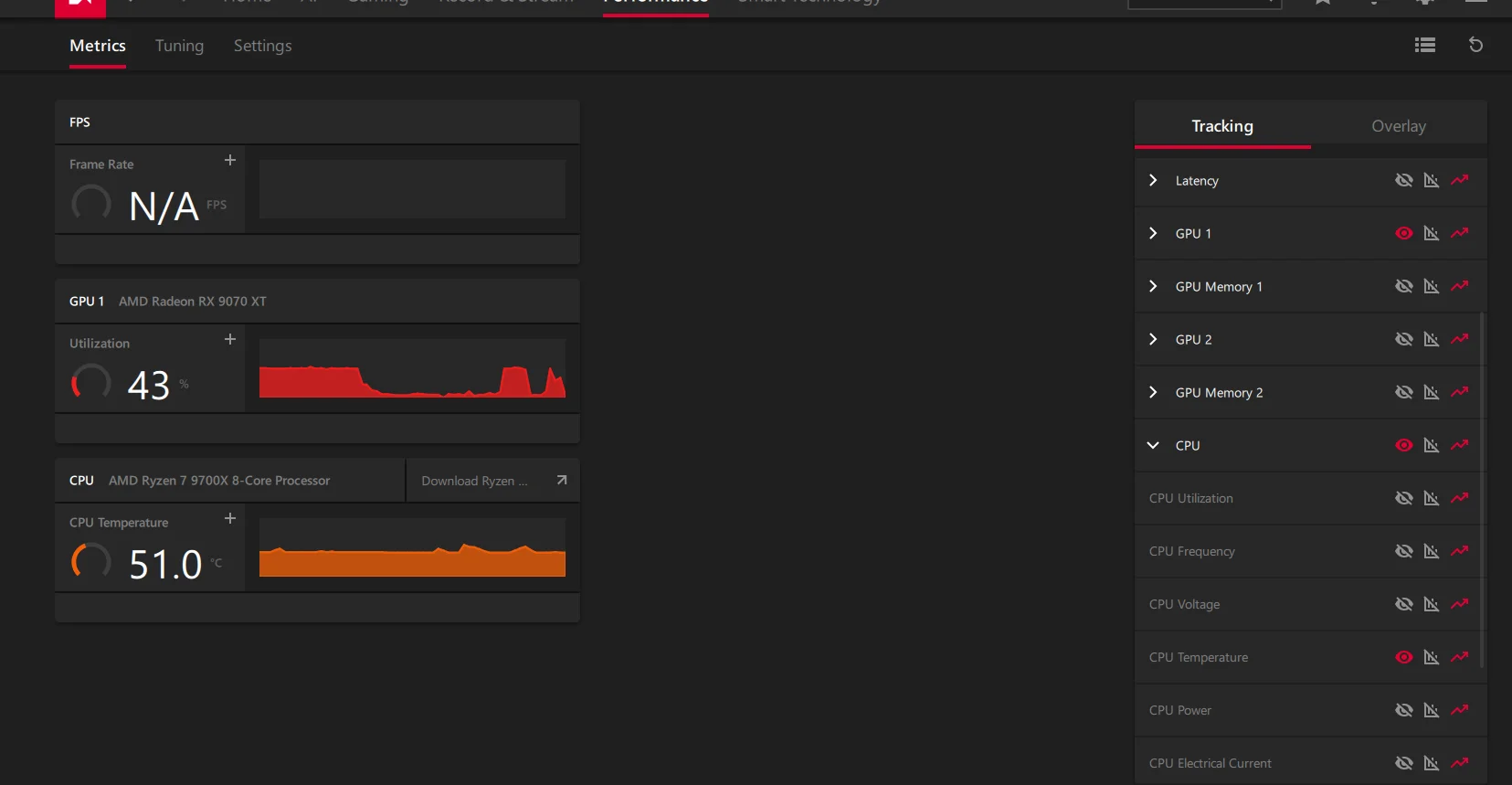Click the trend line icon for GPU Memory 2
1512x785 pixels.
[x=1460, y=392]
